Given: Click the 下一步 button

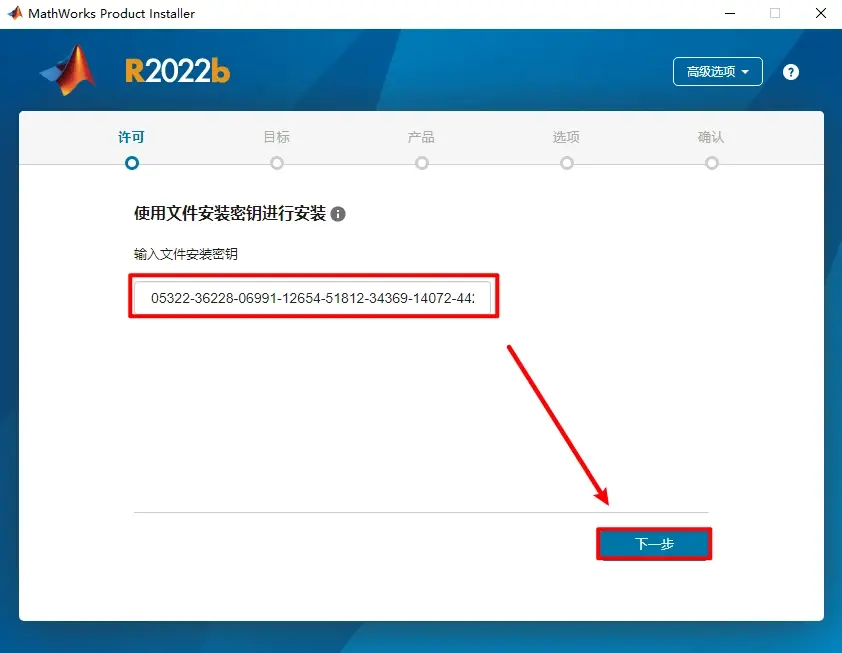Looking at the screenshot, I should point(654,544).
